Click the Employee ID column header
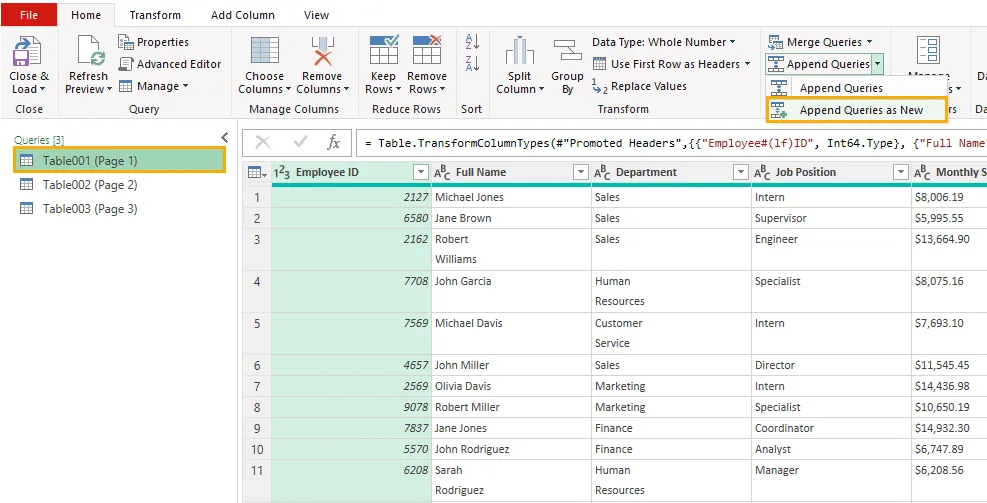Screen dimensions: 987x503 [x=351, y=172]
